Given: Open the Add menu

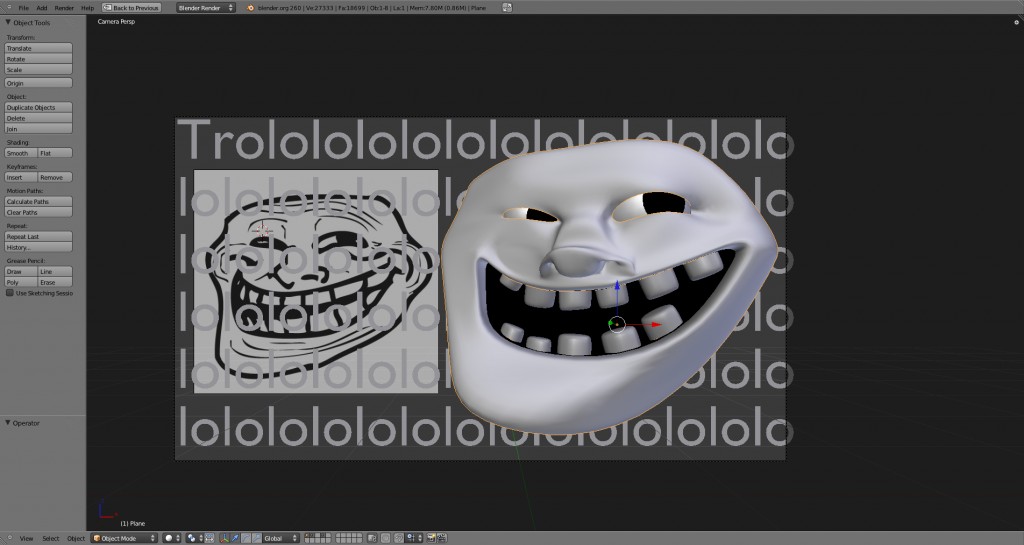Looking at the screenshot, I should (x=42, y=8).
